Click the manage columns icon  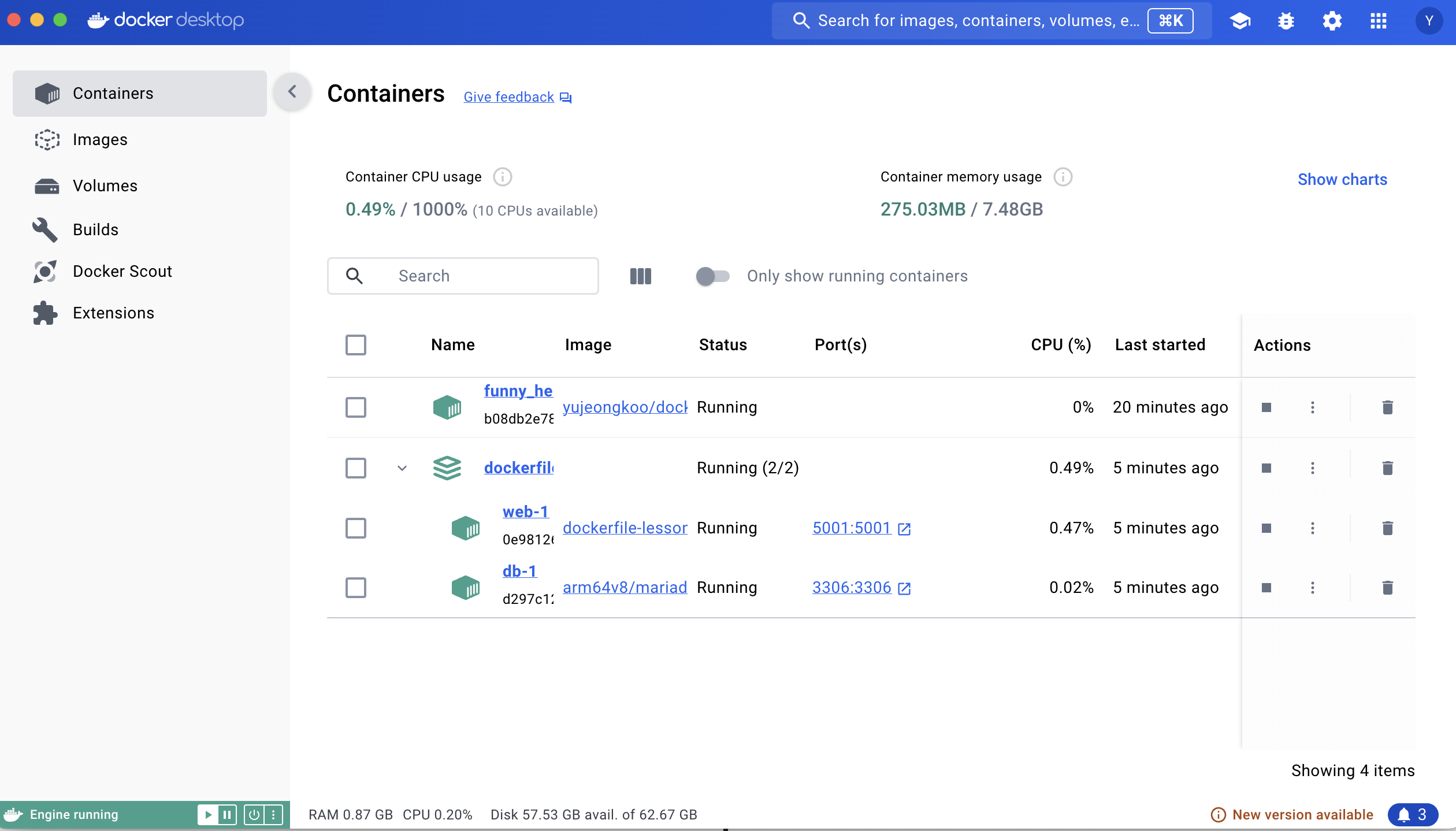640,276
